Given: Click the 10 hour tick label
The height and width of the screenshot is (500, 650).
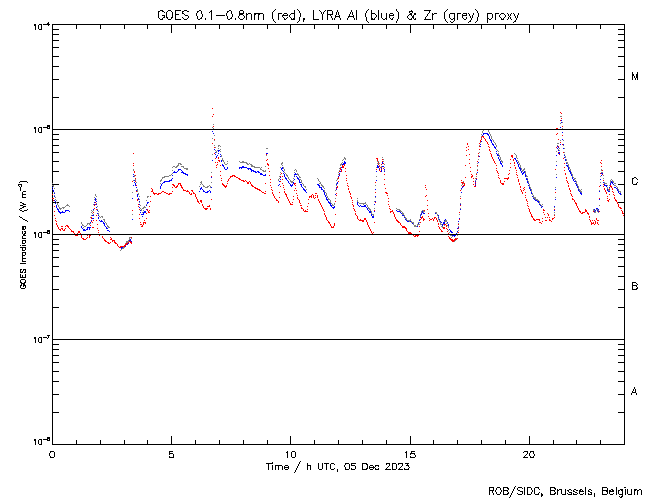Looking at the screenshot, I should [290, 454].
